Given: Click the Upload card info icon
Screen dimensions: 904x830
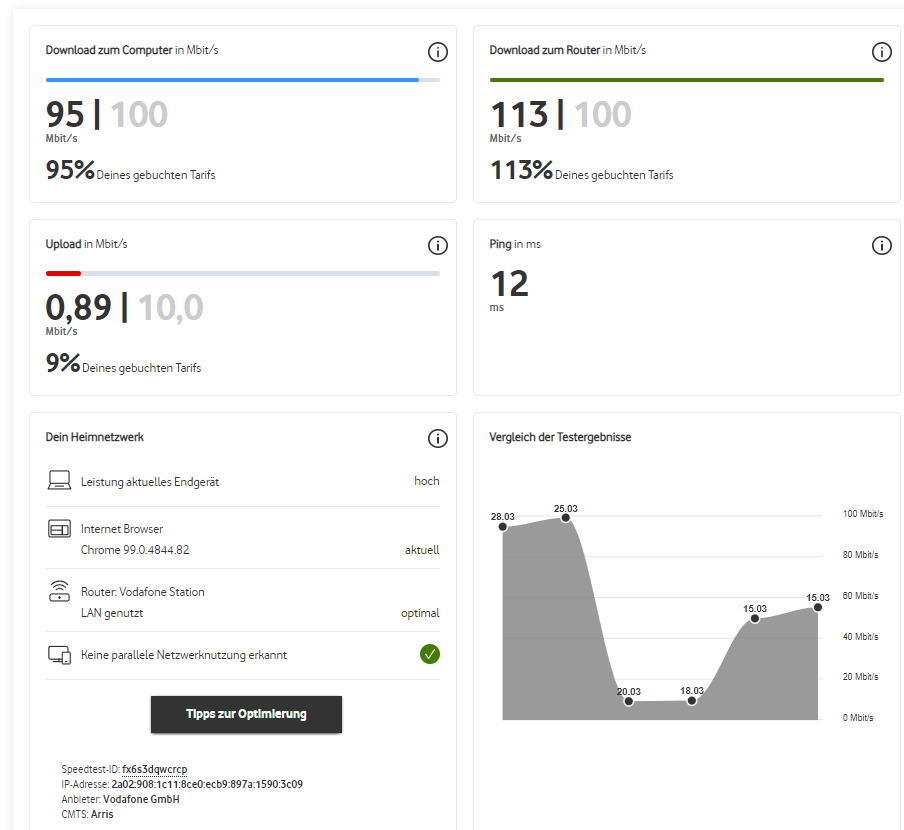Looking at the screenshot, I should click(x=438, y=246).
